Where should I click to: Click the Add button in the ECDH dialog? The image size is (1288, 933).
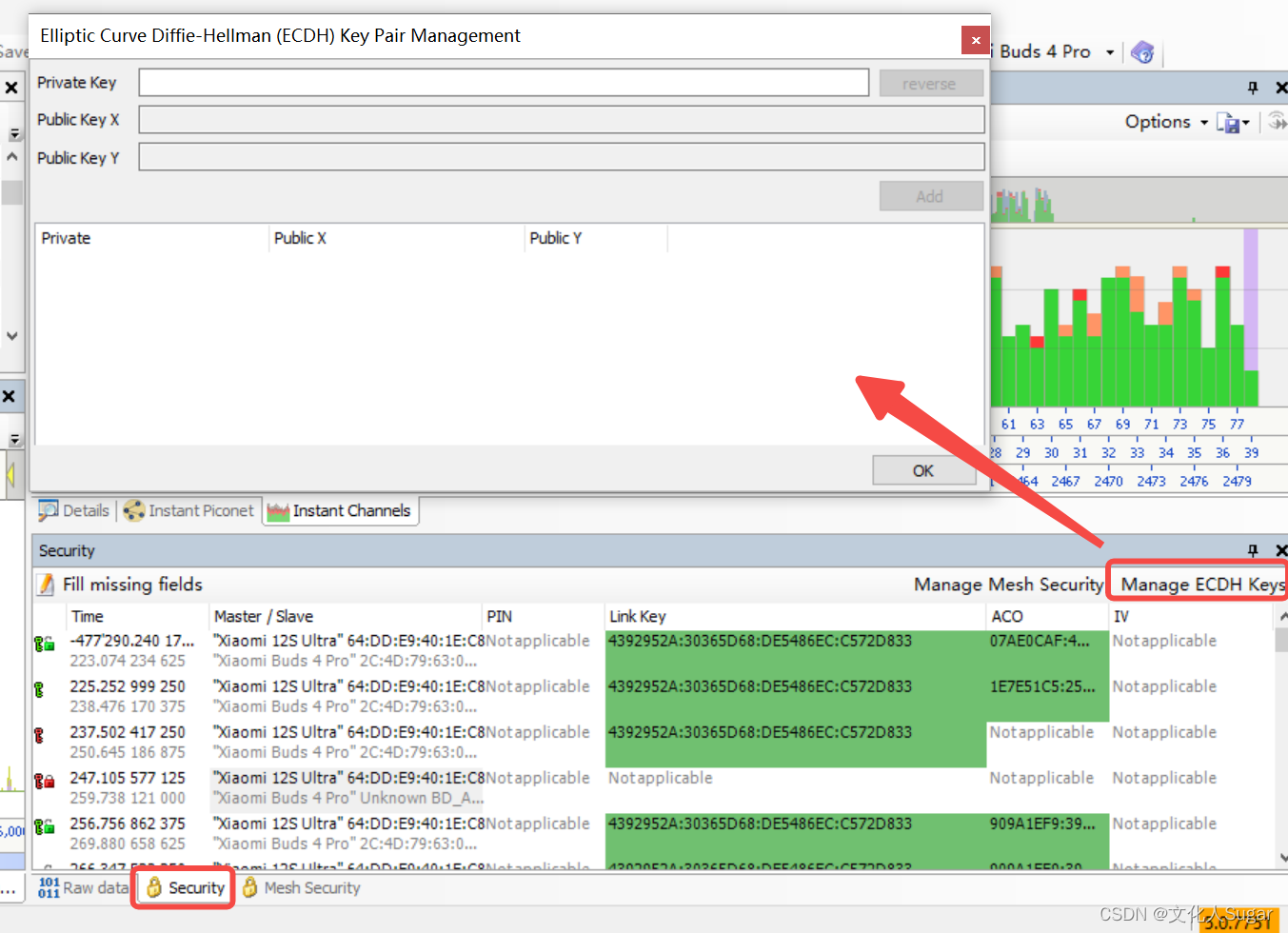click(931, 196)
